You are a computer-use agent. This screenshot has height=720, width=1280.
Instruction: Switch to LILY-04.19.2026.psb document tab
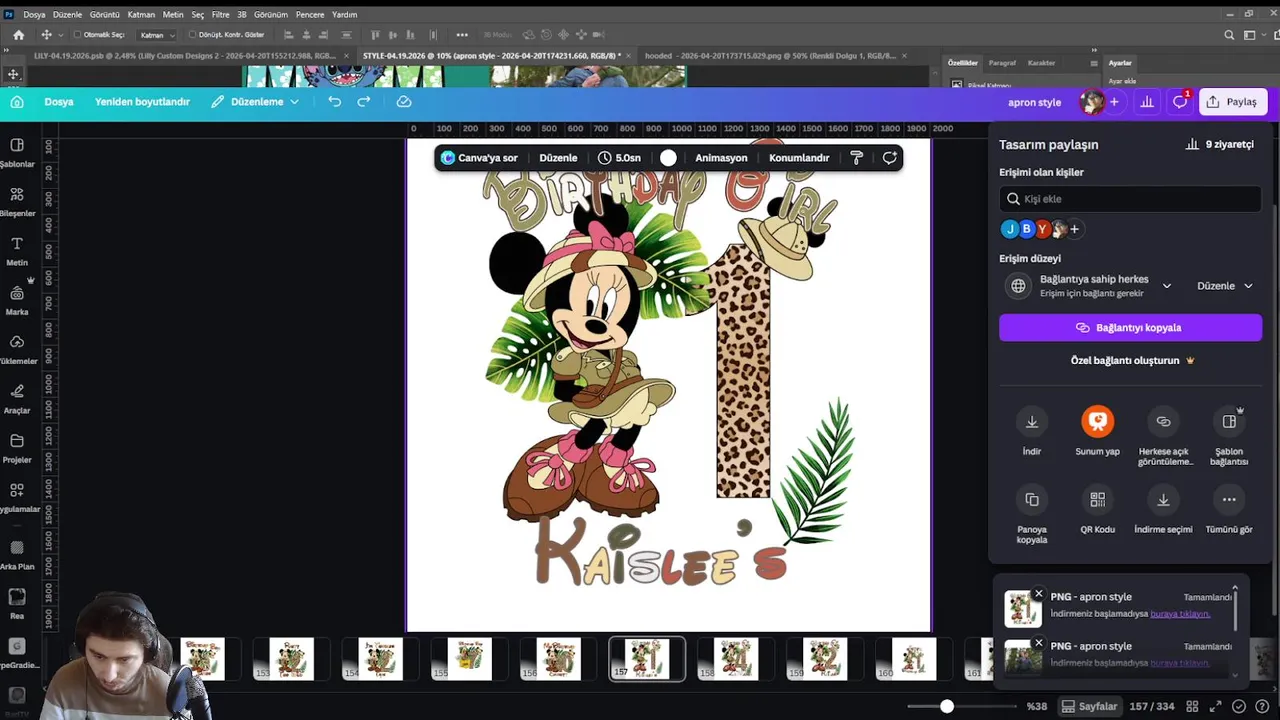(185, 56)
